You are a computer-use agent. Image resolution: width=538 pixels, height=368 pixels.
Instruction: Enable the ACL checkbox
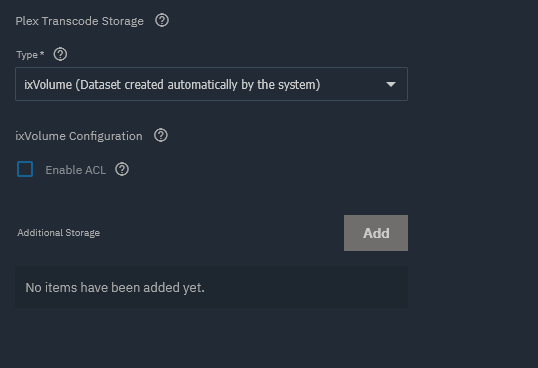(x=25, y=169)
